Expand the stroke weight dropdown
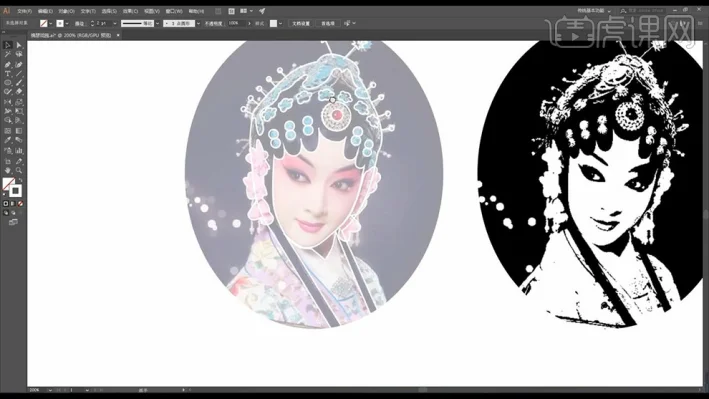The width and height of the screenshot is (709, 399). 114,24
